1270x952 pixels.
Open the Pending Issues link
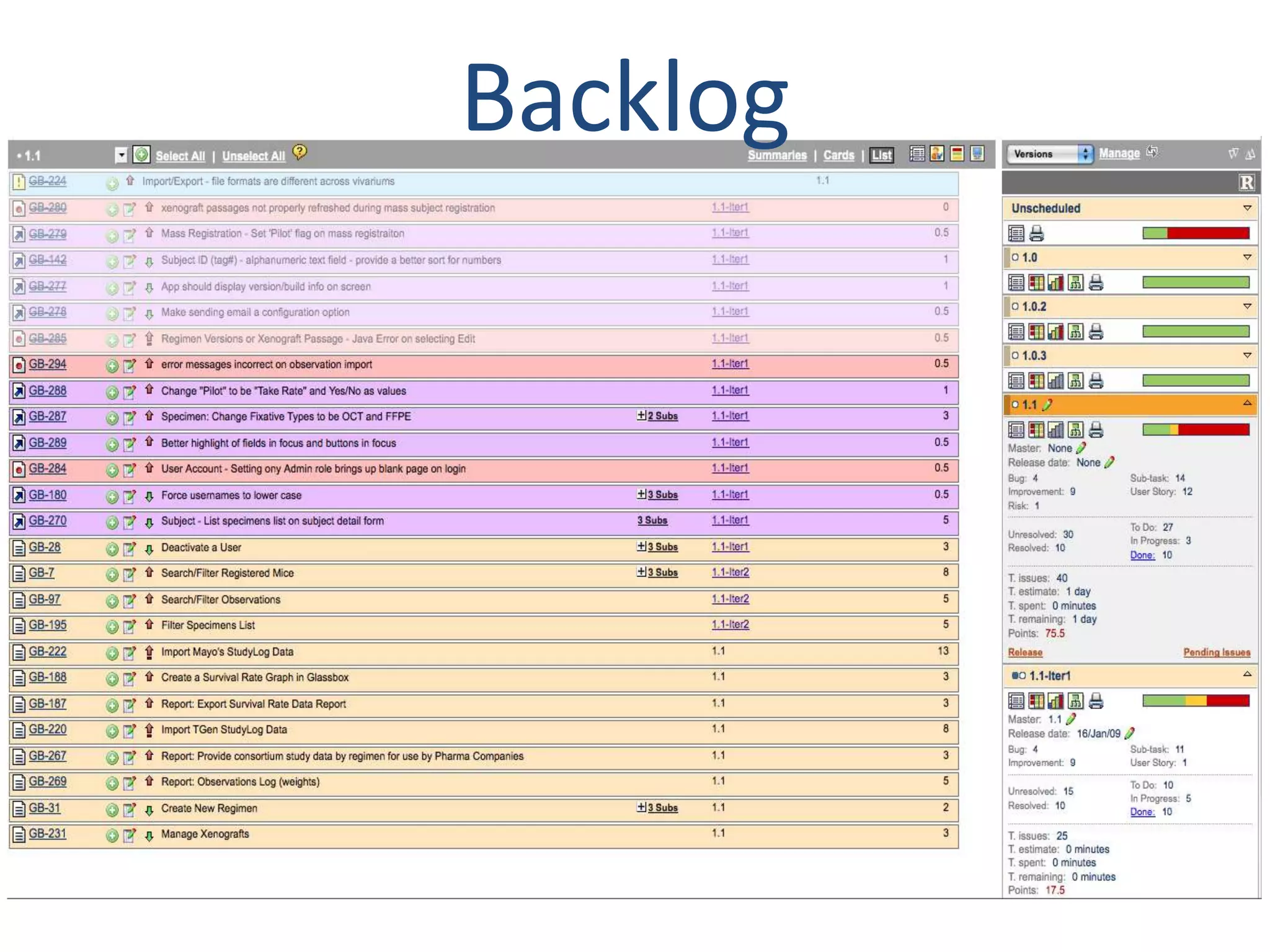point(1217,653)
